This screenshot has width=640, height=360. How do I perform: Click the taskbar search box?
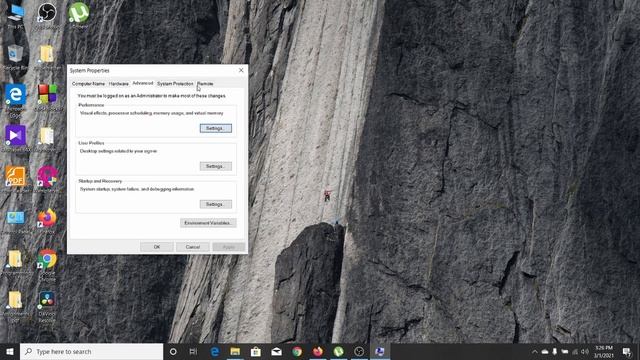tap(91, 351)
